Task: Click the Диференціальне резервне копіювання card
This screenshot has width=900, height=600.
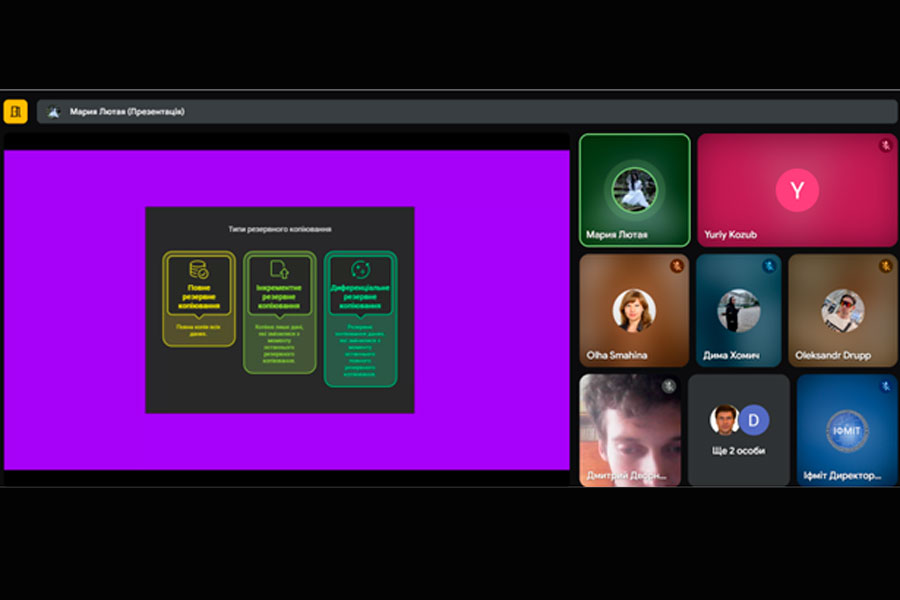Action: point(360,319)
